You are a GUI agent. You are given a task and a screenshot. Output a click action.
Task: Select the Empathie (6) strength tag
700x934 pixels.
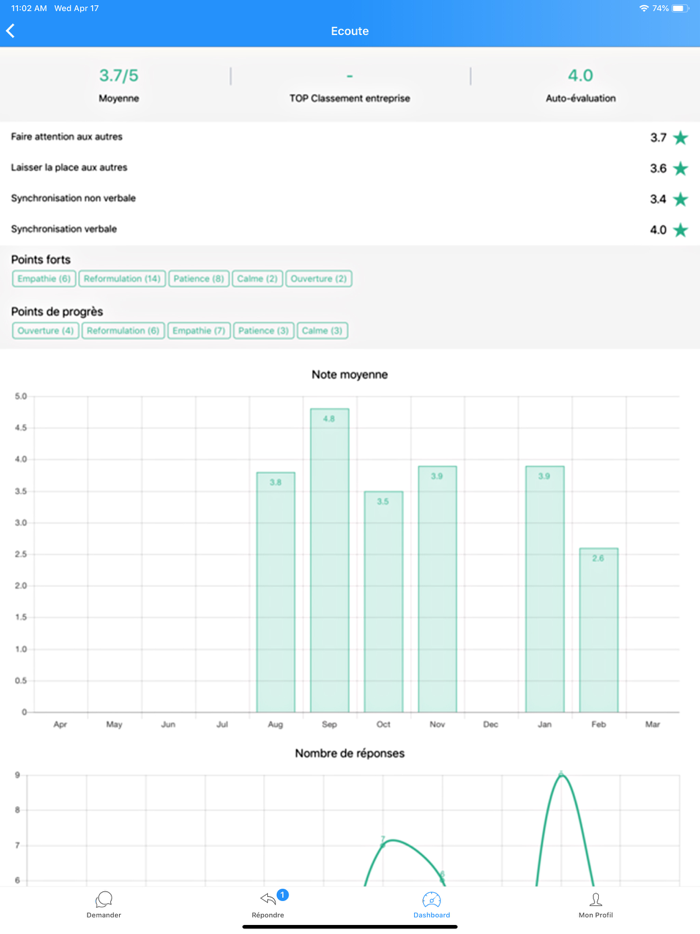click(44, 279)
